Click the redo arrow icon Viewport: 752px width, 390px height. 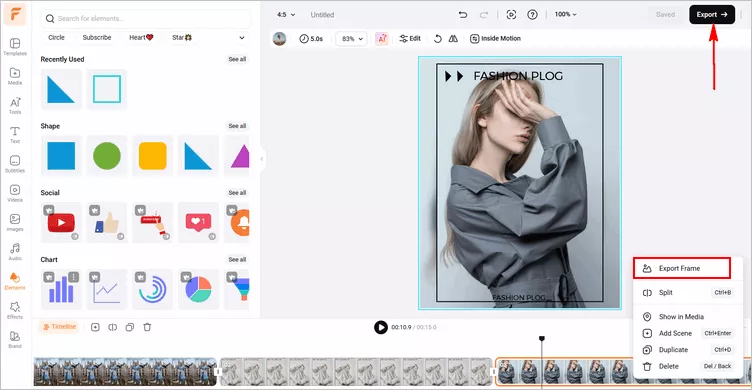click(484, 14)
